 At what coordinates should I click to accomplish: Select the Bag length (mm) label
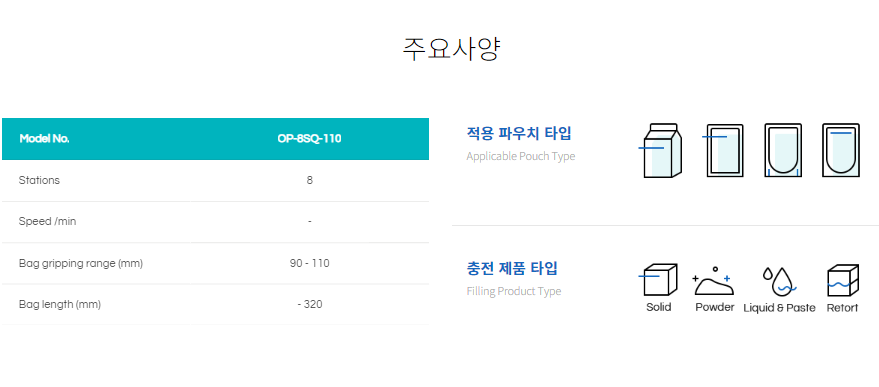[x=59, y=305]
